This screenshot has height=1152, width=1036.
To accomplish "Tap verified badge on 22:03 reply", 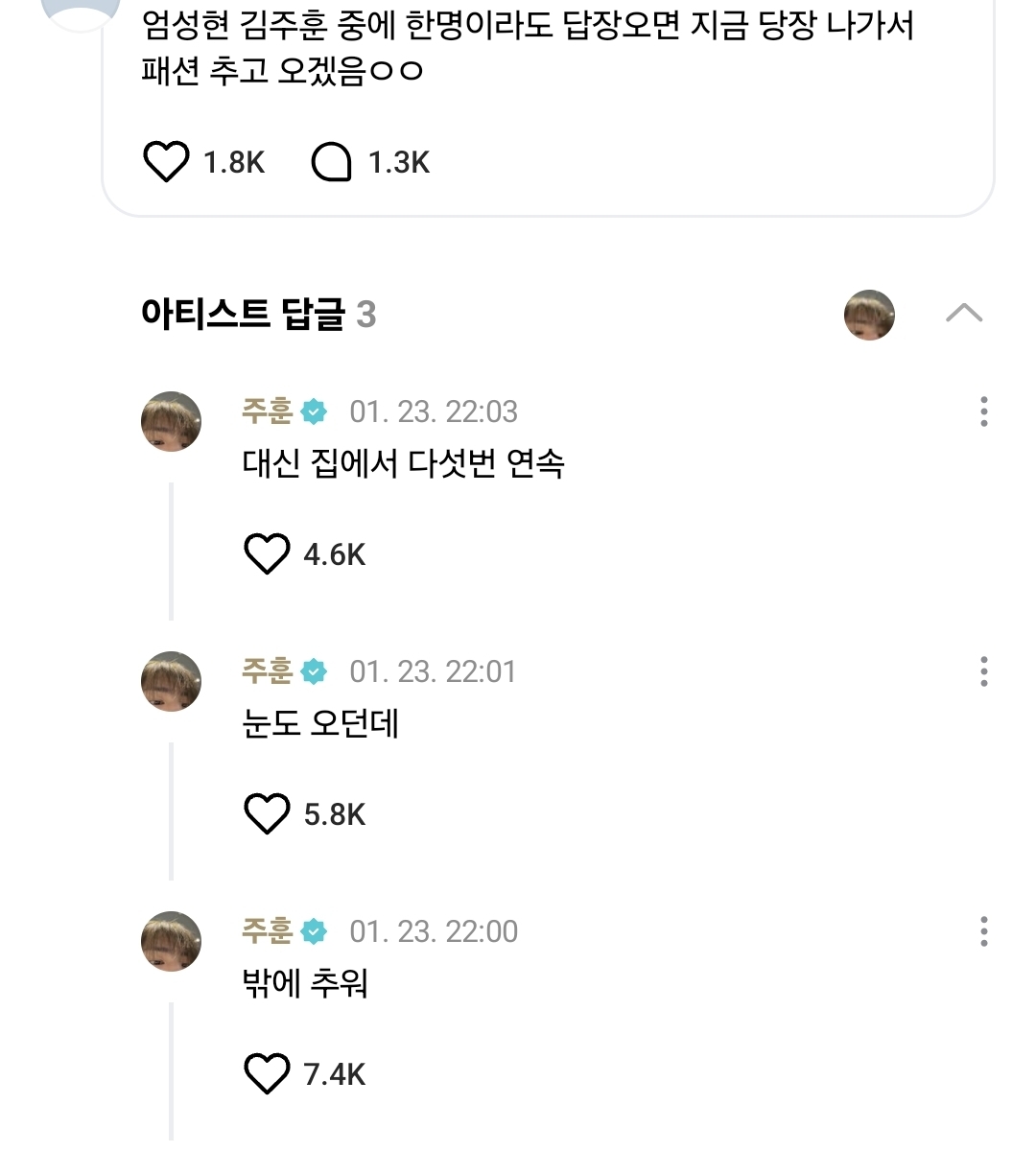I will [314, 412].
